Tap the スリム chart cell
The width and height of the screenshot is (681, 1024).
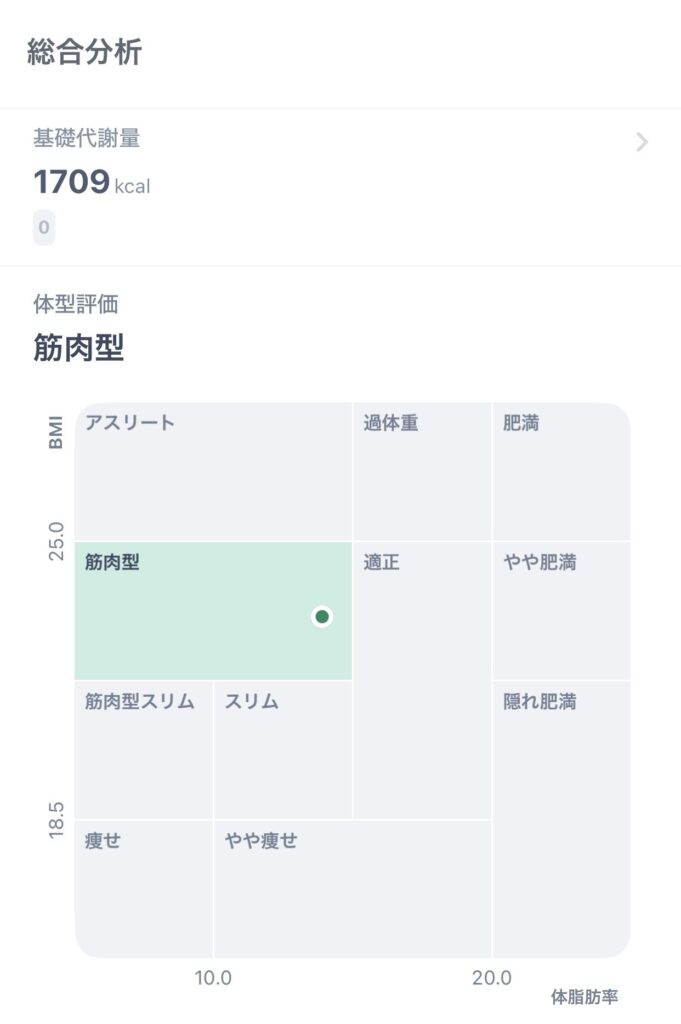tap(282, 750)
